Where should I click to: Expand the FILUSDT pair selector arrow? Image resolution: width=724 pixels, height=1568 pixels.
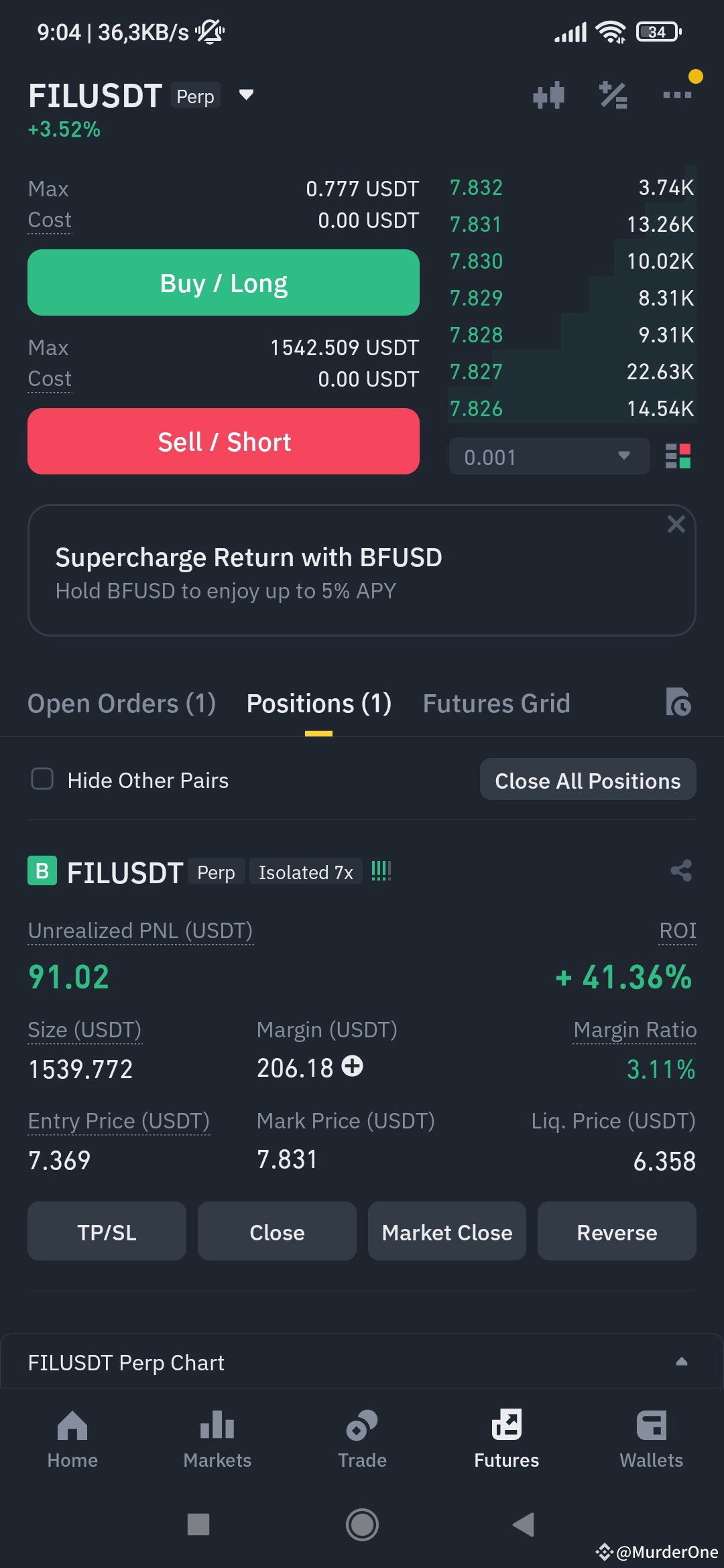tap(246, 95)
